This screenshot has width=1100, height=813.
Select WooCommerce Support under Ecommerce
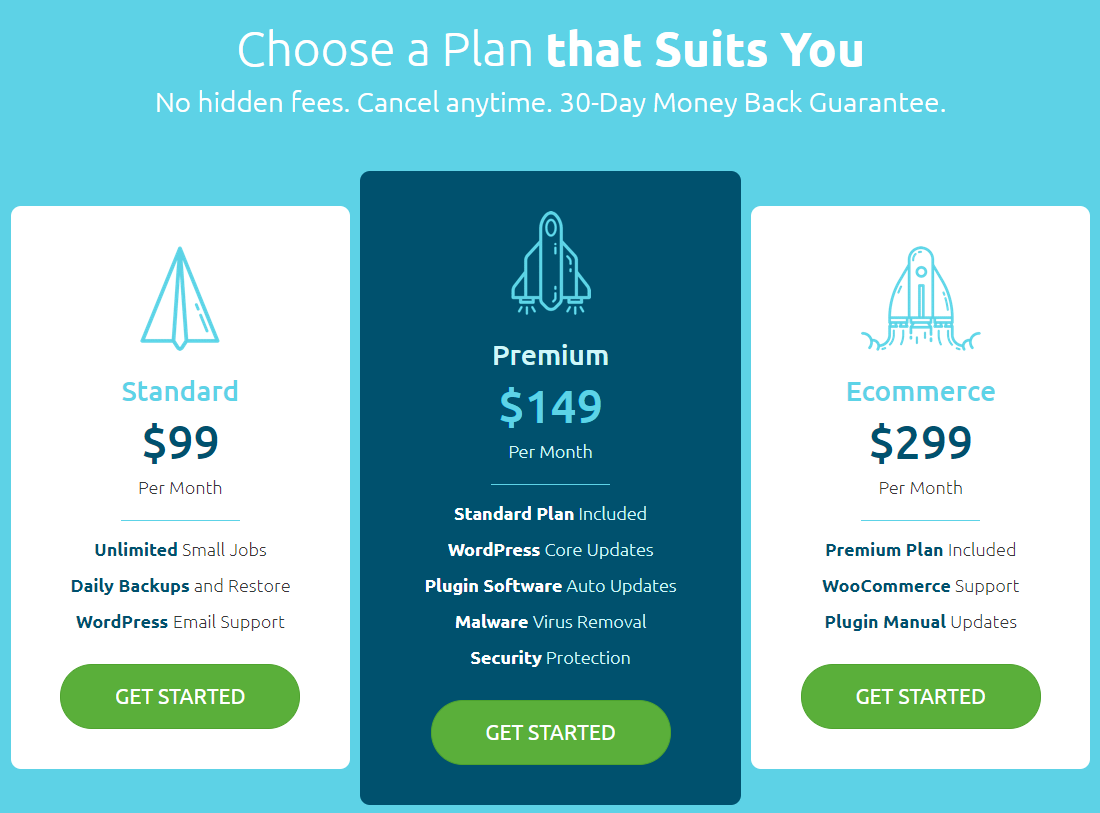click(920, 585)
